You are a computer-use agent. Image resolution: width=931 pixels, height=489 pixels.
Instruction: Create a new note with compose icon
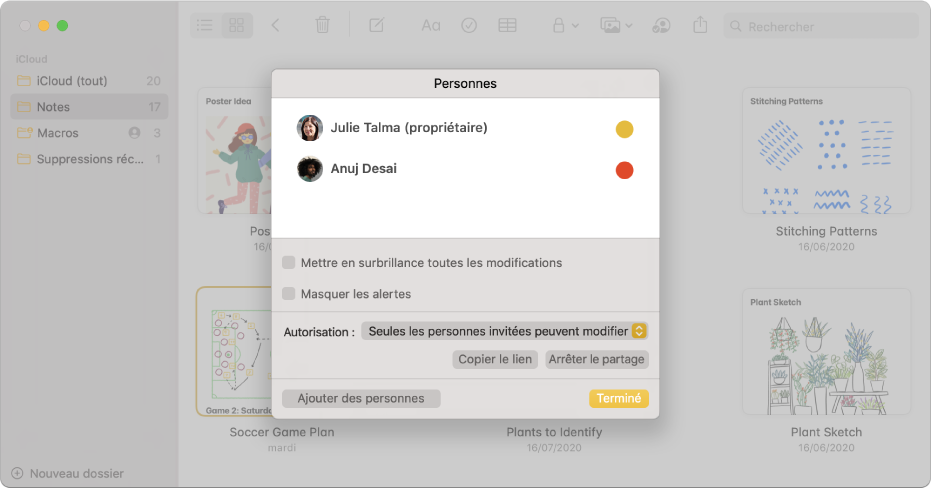pyautogui.click(x=376, y=26)
